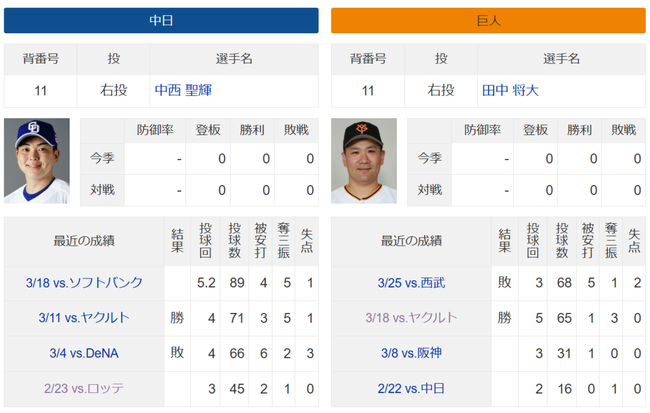Click the 選手名 column header for 巨人
Screen dimensions: 650x413
[x=561, y=59]
